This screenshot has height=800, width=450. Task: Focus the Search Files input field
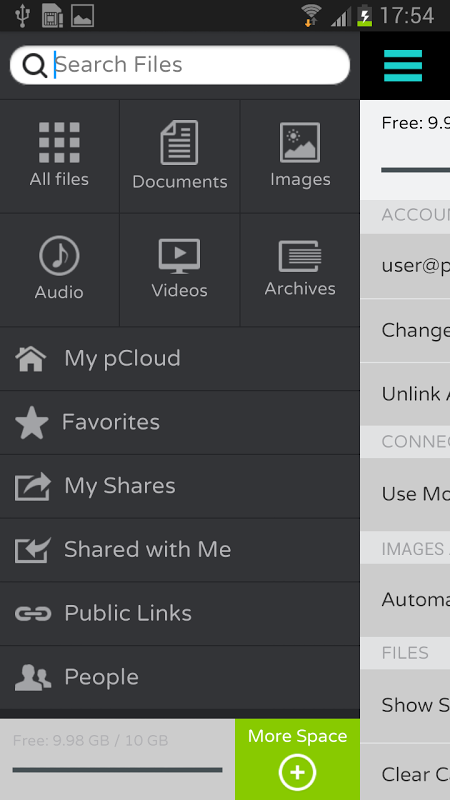[180, 65]
